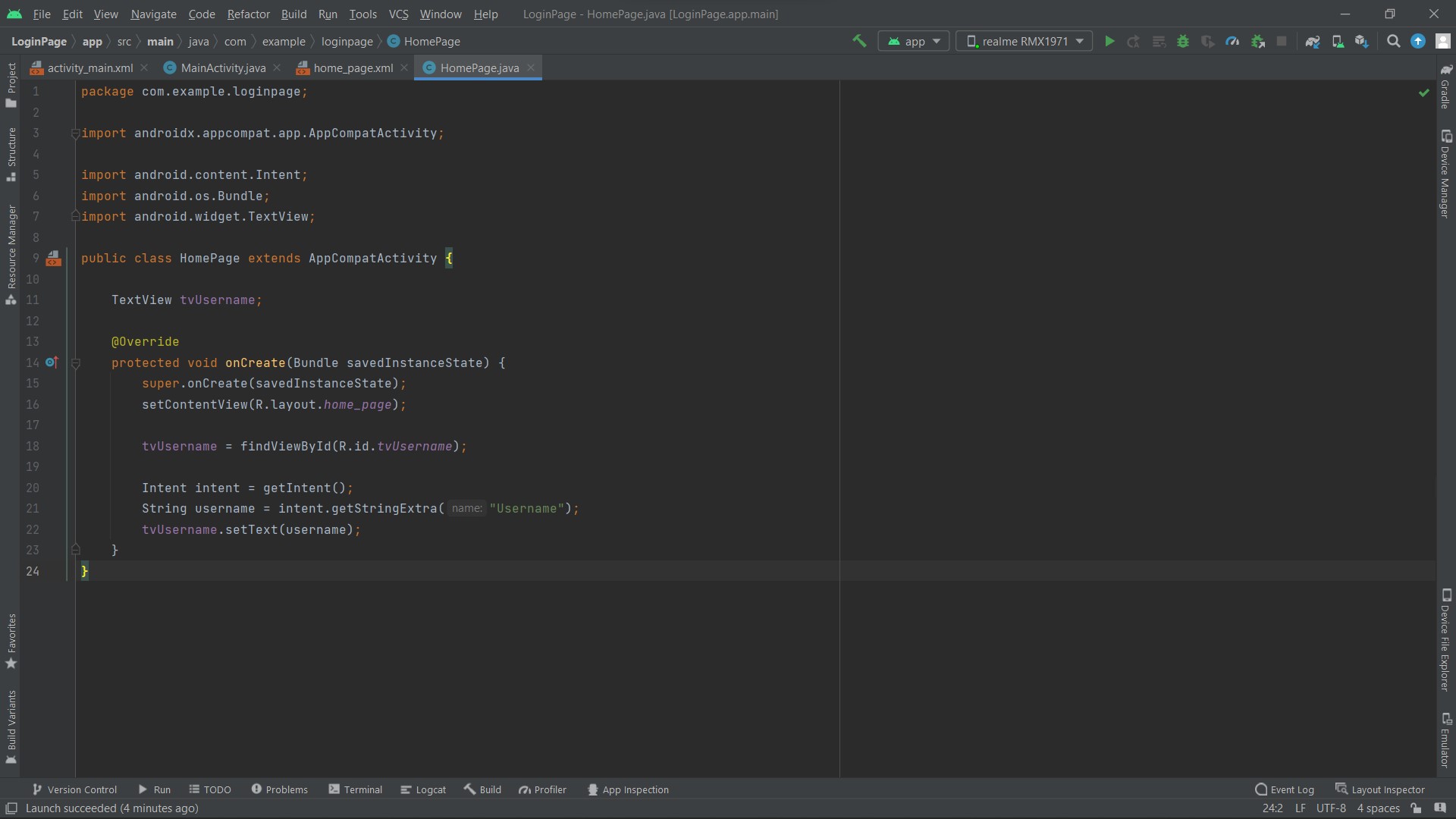Toggle the Project side panel

click(x=11, y=83)
